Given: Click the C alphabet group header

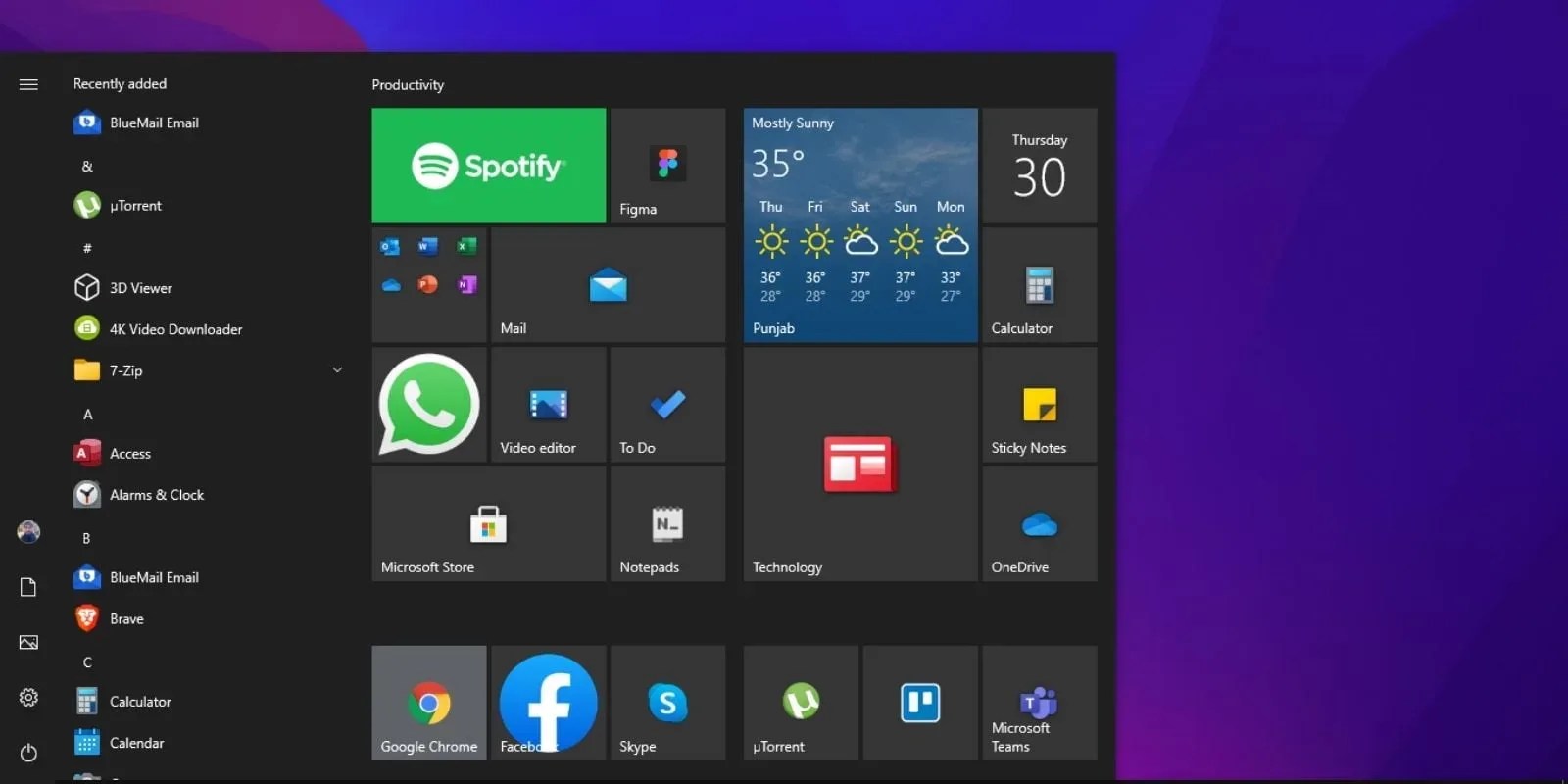Looking at the screenshot, I should pyautogui.click(x=87, y=662).
